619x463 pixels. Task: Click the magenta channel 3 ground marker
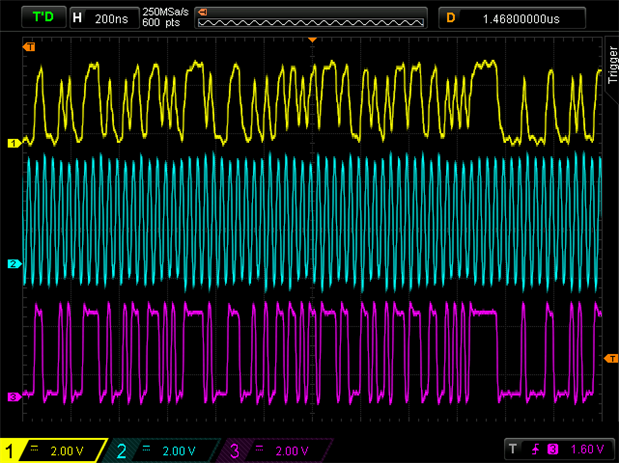click(14, 396)
